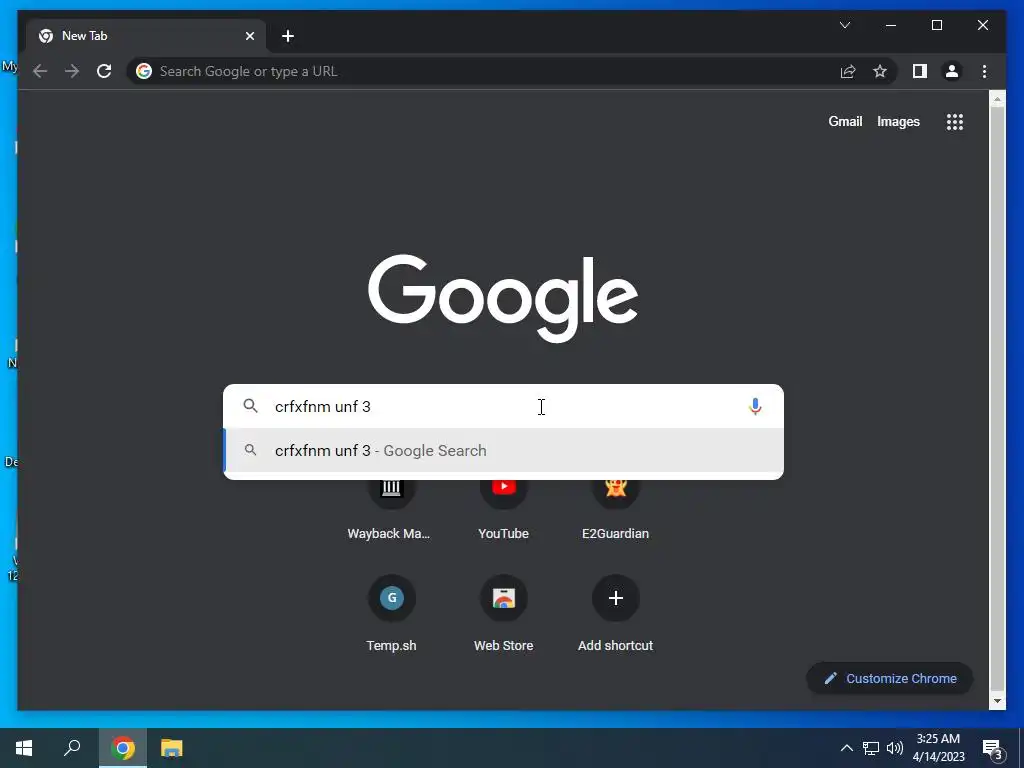Open the Temp.sh shortcut
Screen dimensions: 1024x768
pyautogui.click(x=391, y=614)
